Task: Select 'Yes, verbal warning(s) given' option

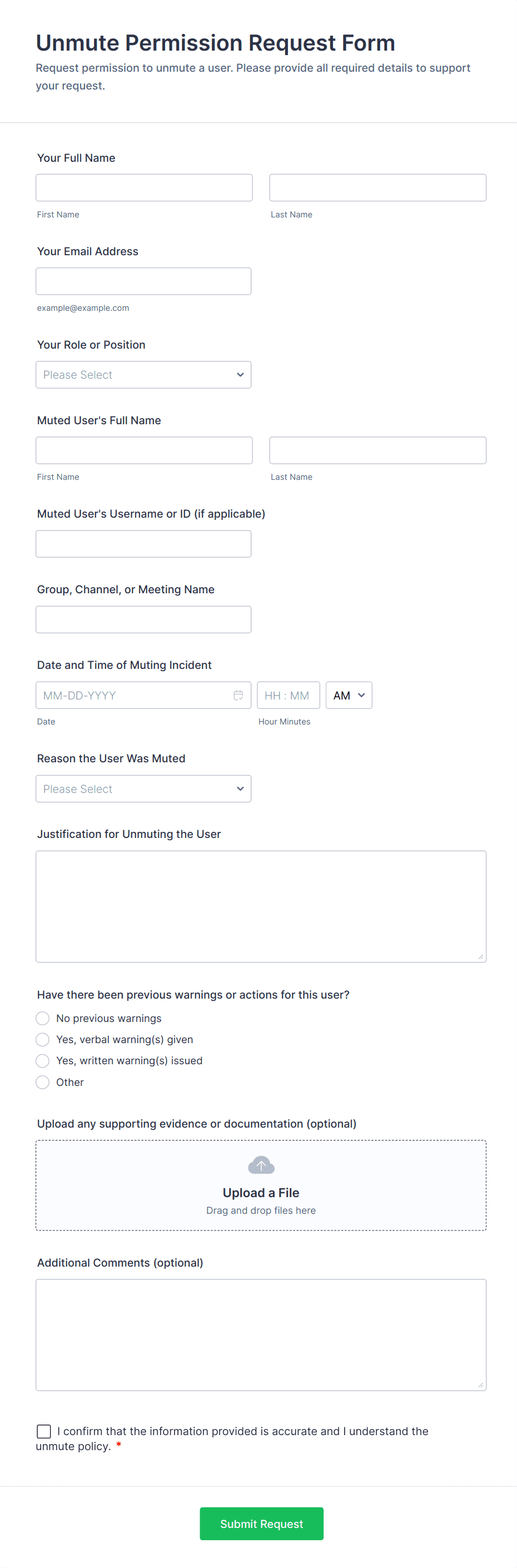Action: click(43, 1039)
